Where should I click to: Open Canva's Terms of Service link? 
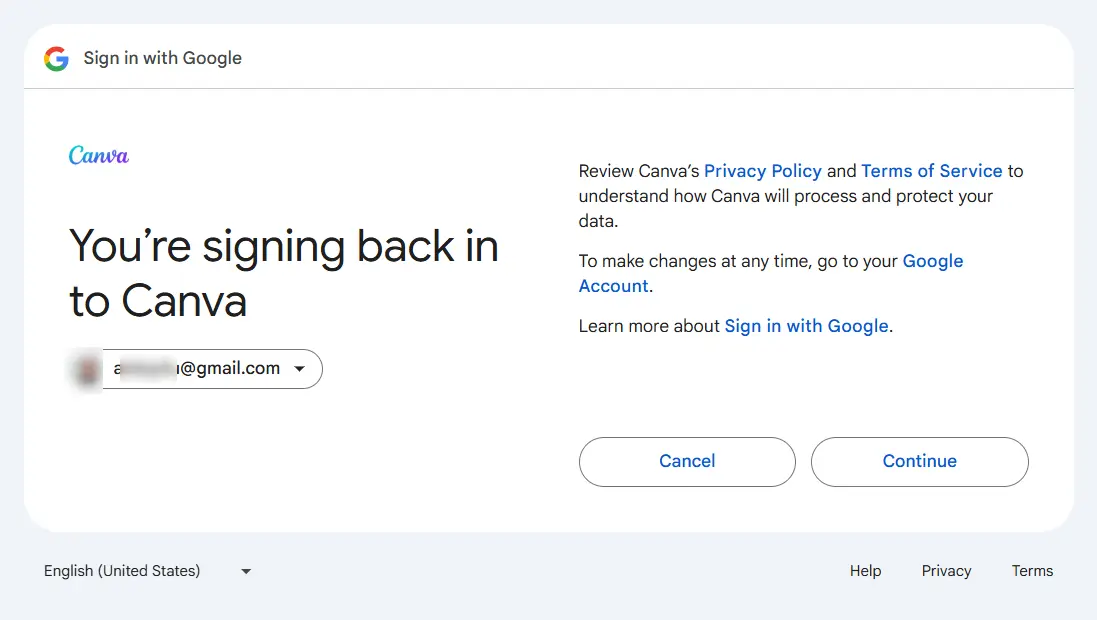[x=931, y=171]
